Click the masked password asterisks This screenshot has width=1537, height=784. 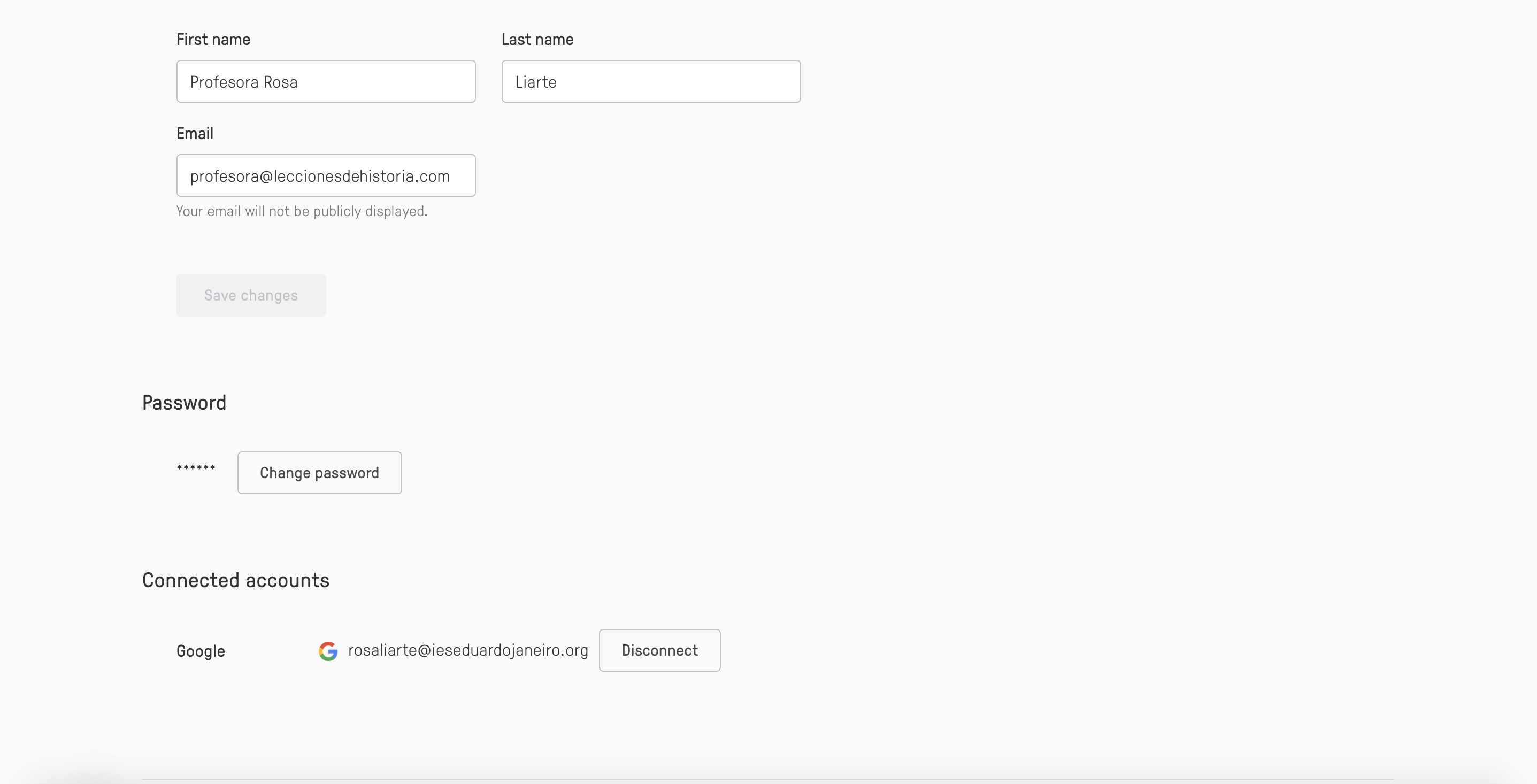(x=196, y=468)
